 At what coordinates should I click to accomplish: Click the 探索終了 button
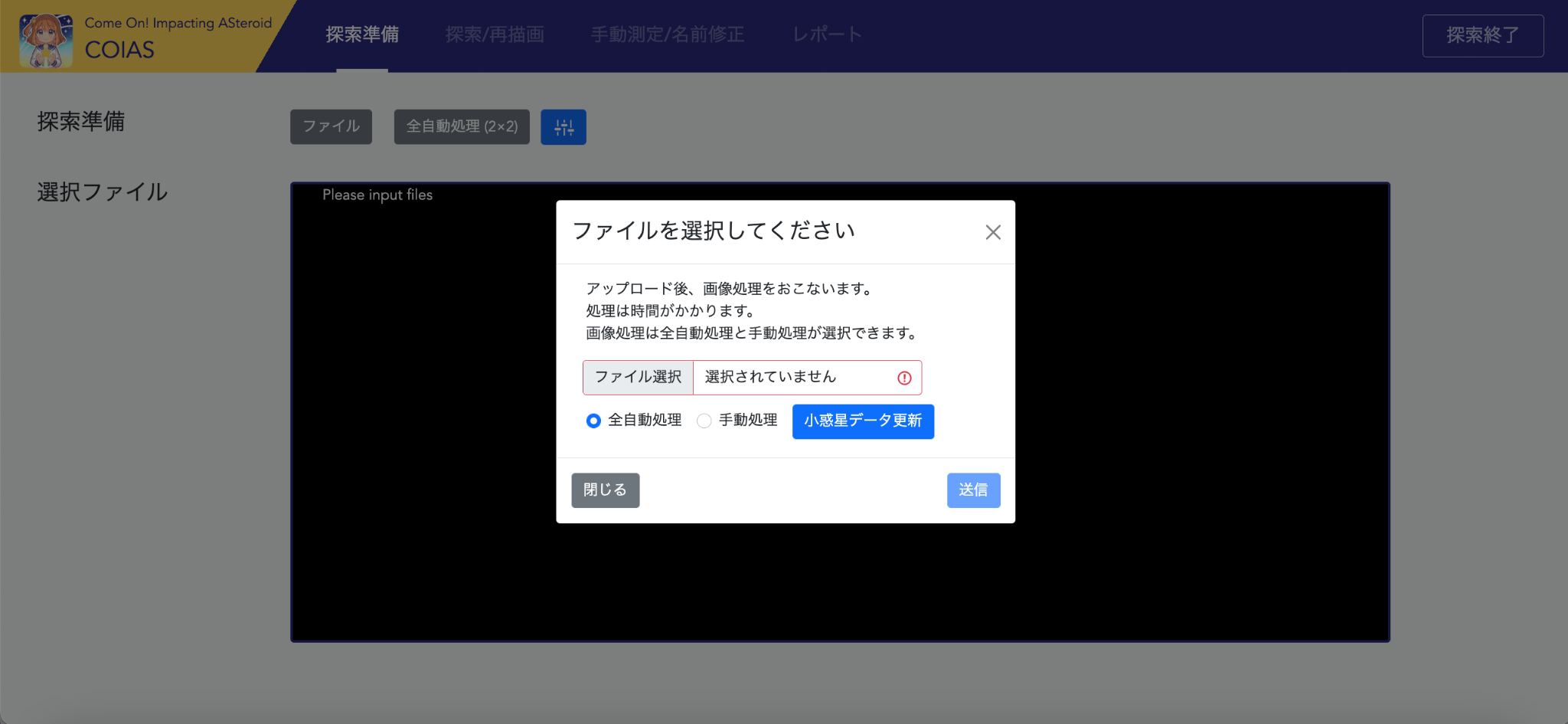(x=1482, y=36)
